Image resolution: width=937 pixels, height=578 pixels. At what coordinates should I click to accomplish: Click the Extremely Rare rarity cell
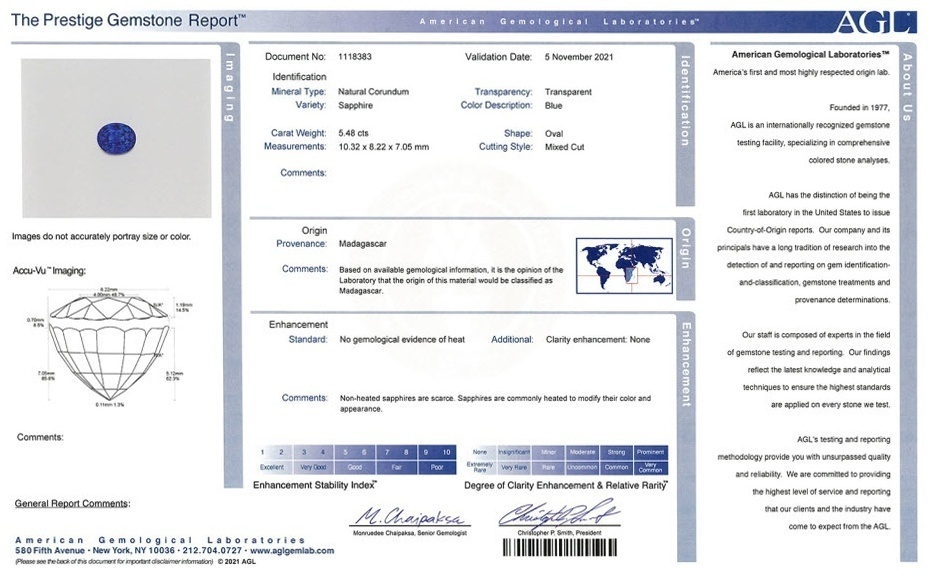tap(481, 467)
